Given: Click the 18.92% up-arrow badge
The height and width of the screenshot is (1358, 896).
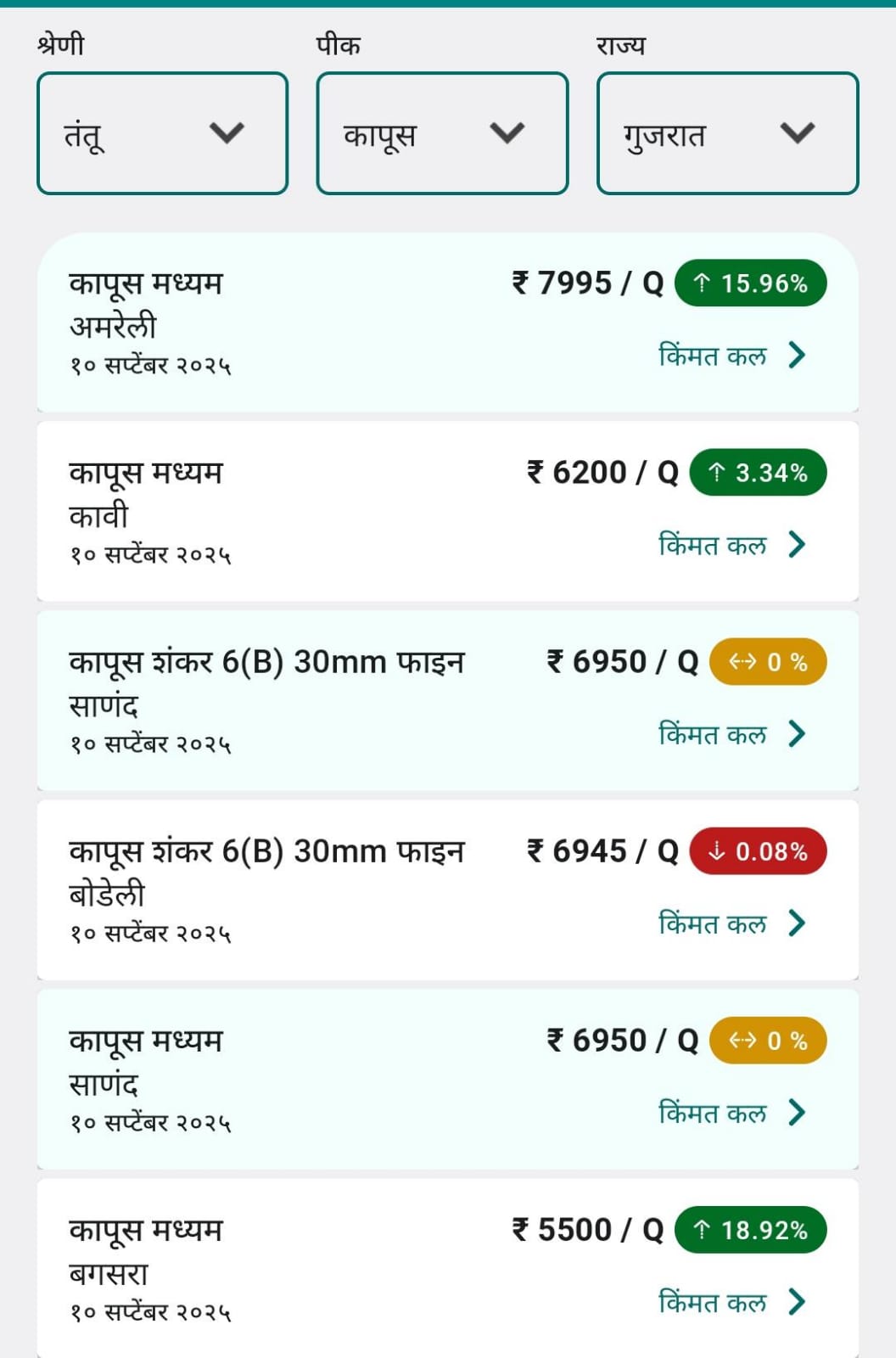Looking at the screenshot, I should click(750, 1230).
